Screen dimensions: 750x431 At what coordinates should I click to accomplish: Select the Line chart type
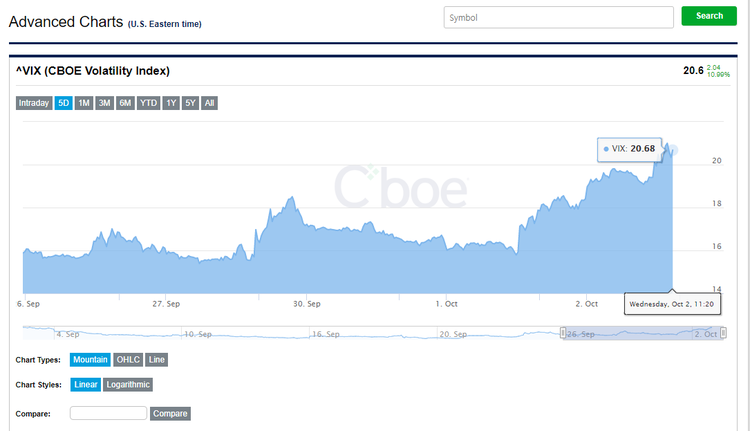click(156, 360)
